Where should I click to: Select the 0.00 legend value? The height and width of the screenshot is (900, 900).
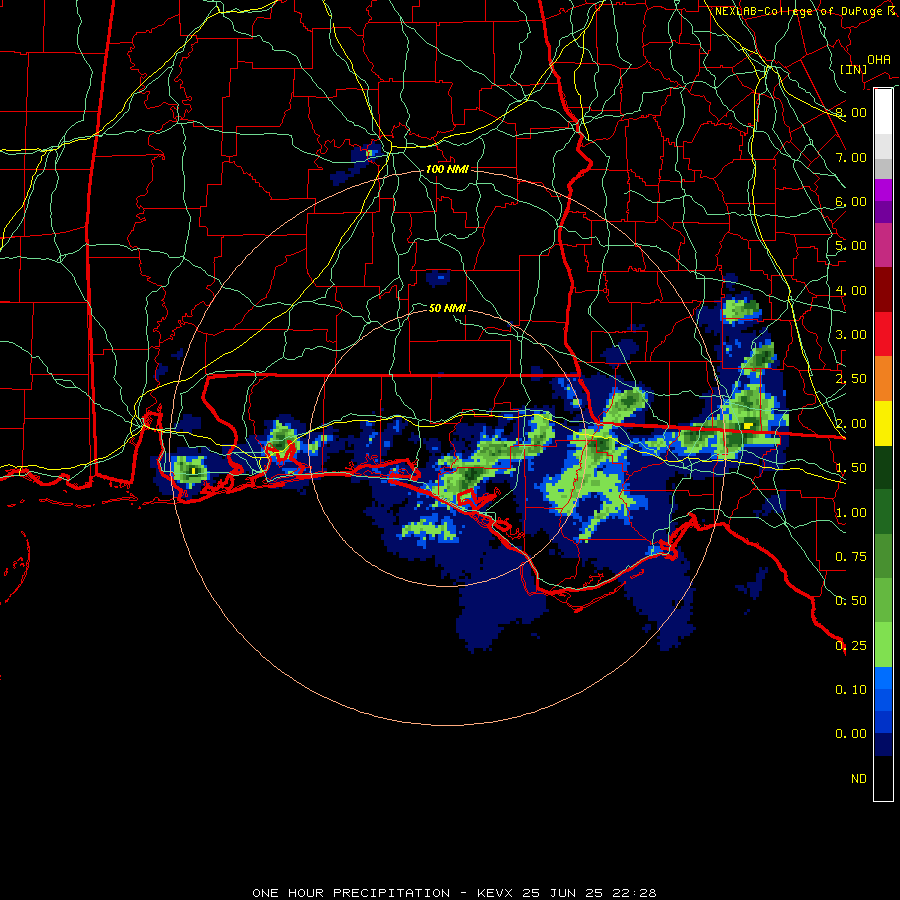pos(851,734)
